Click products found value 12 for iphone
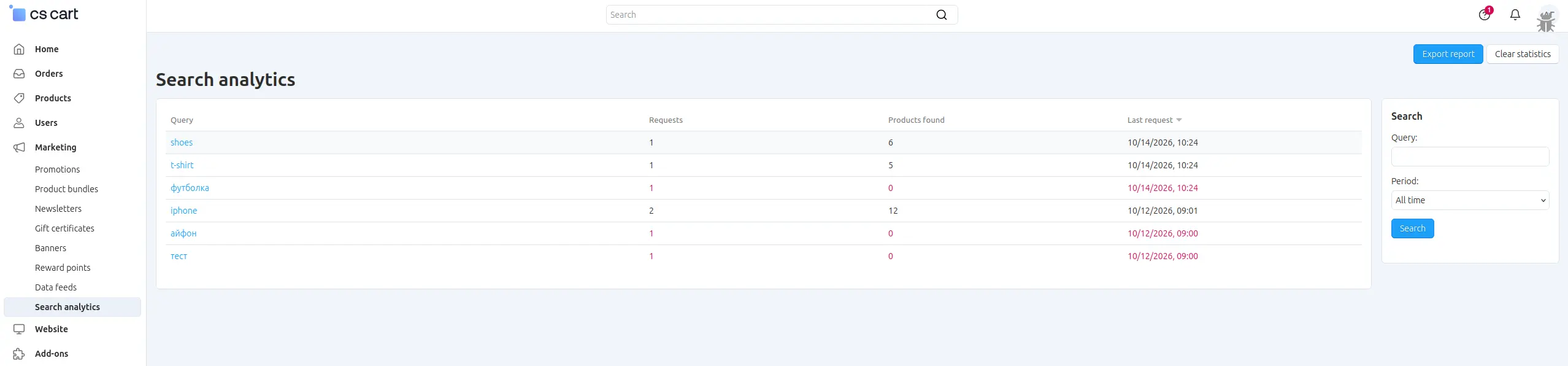This screenshot has width=1568, height=366. pyautogui.click(x=893, y=211)
